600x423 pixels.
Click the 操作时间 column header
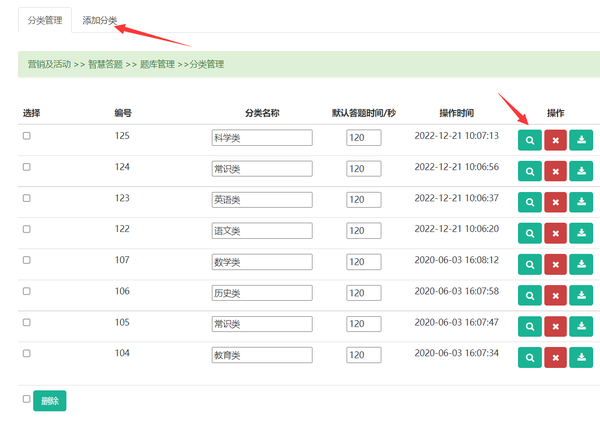pyautogui.click(x=457, y=113)
